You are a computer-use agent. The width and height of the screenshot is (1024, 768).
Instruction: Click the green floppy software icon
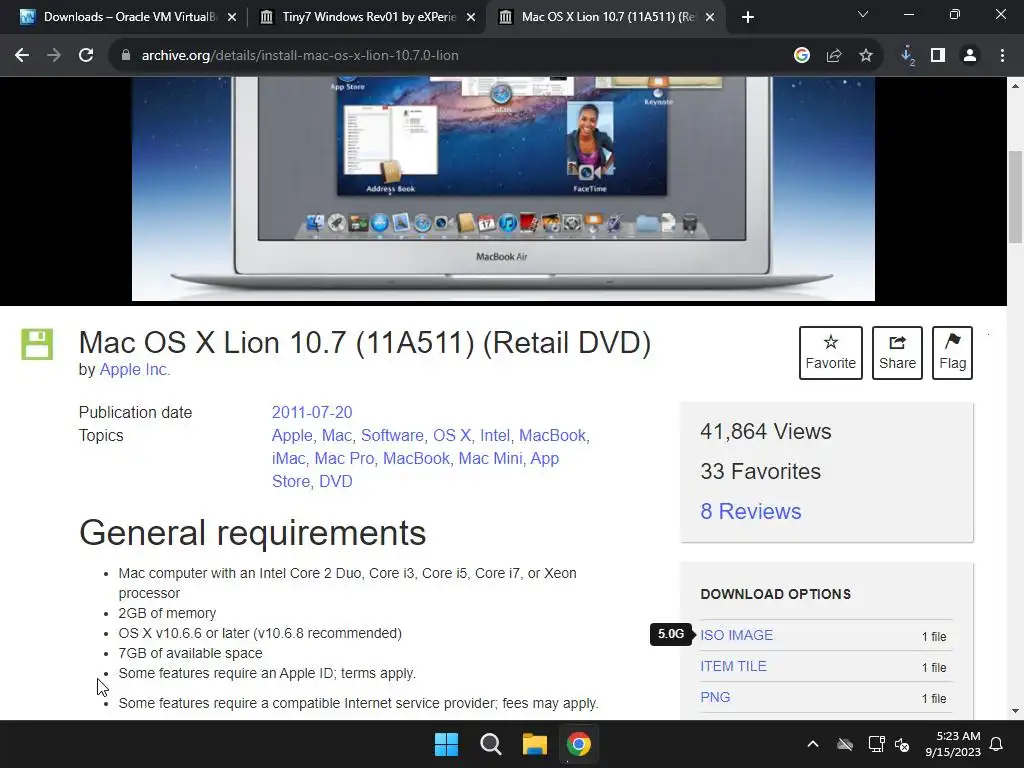[37, 344]
